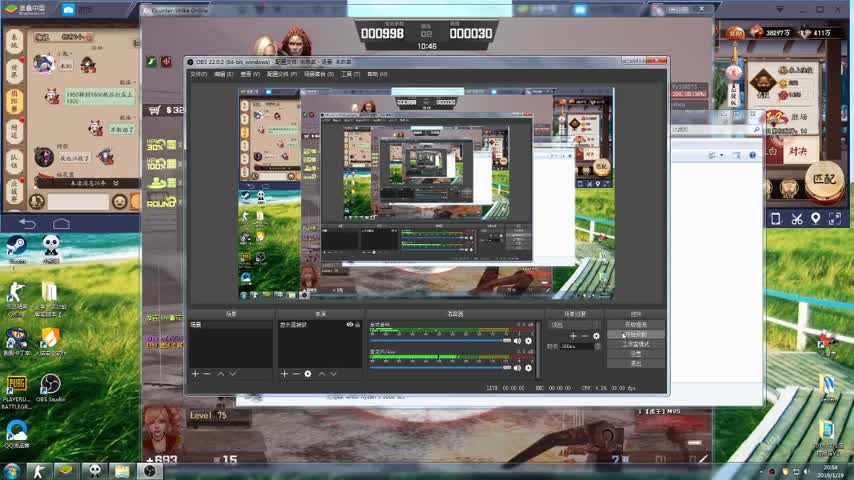Select the second chat channel tab with red dot

point(14,72)
